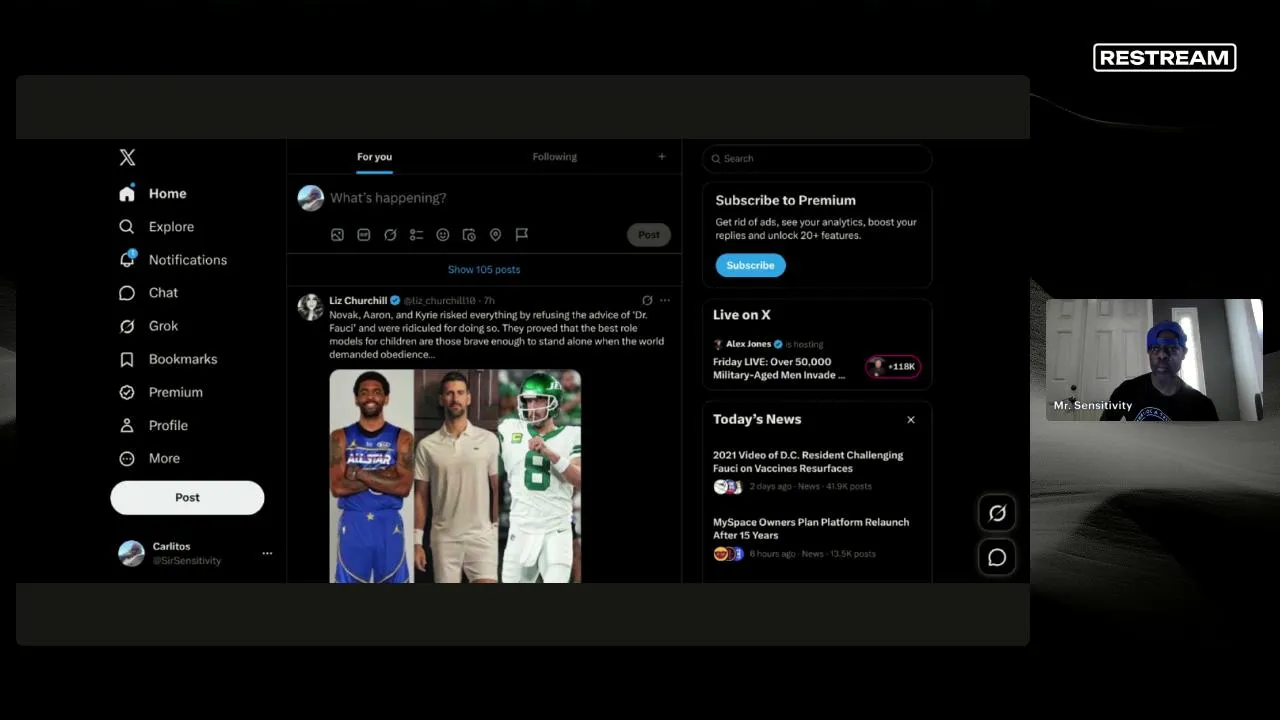Schedule the post with calendar icon
The image size is (1280, 720).
point(469,235)
